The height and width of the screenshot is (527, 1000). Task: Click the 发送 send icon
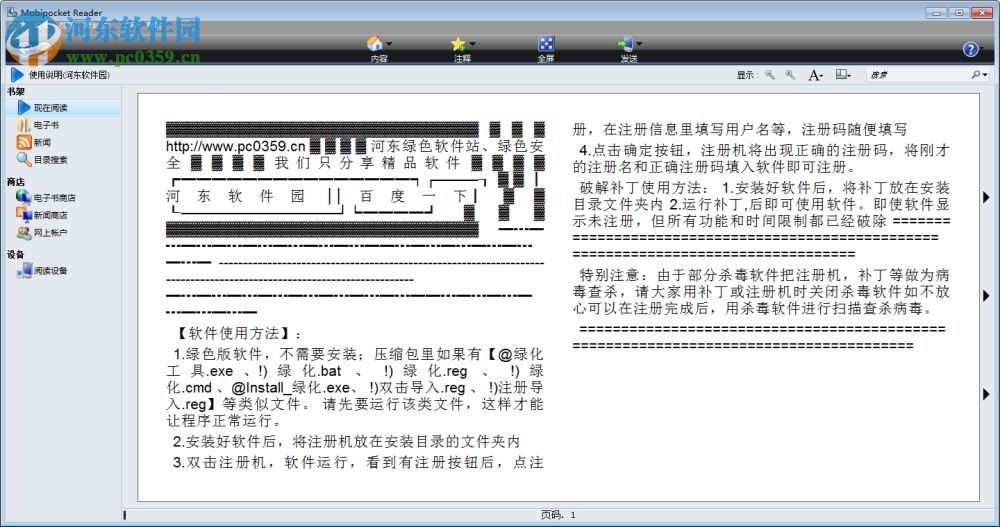[x=625, y=43]
